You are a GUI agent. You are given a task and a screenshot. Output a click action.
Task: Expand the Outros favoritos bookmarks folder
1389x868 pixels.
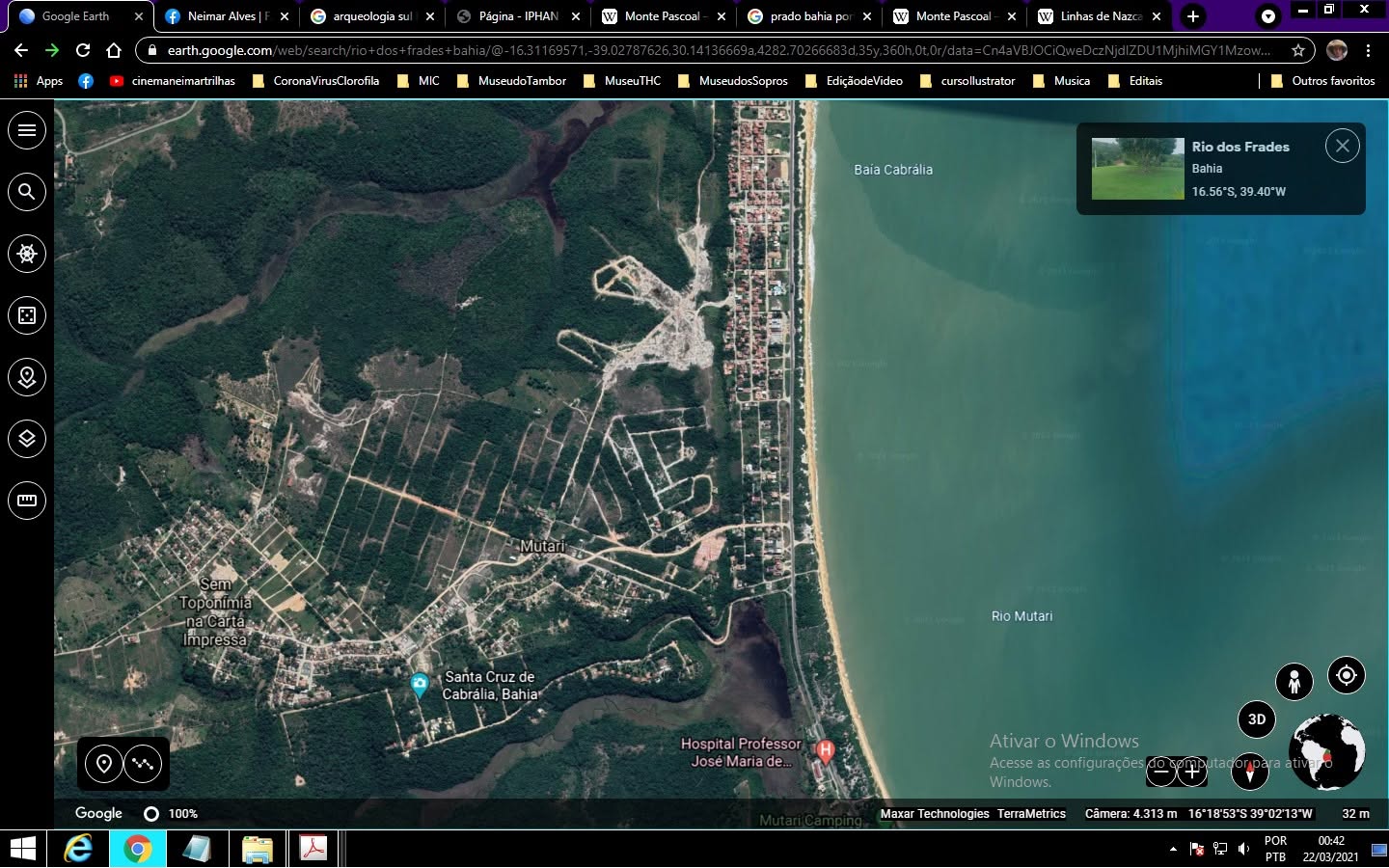point(1323,81)
